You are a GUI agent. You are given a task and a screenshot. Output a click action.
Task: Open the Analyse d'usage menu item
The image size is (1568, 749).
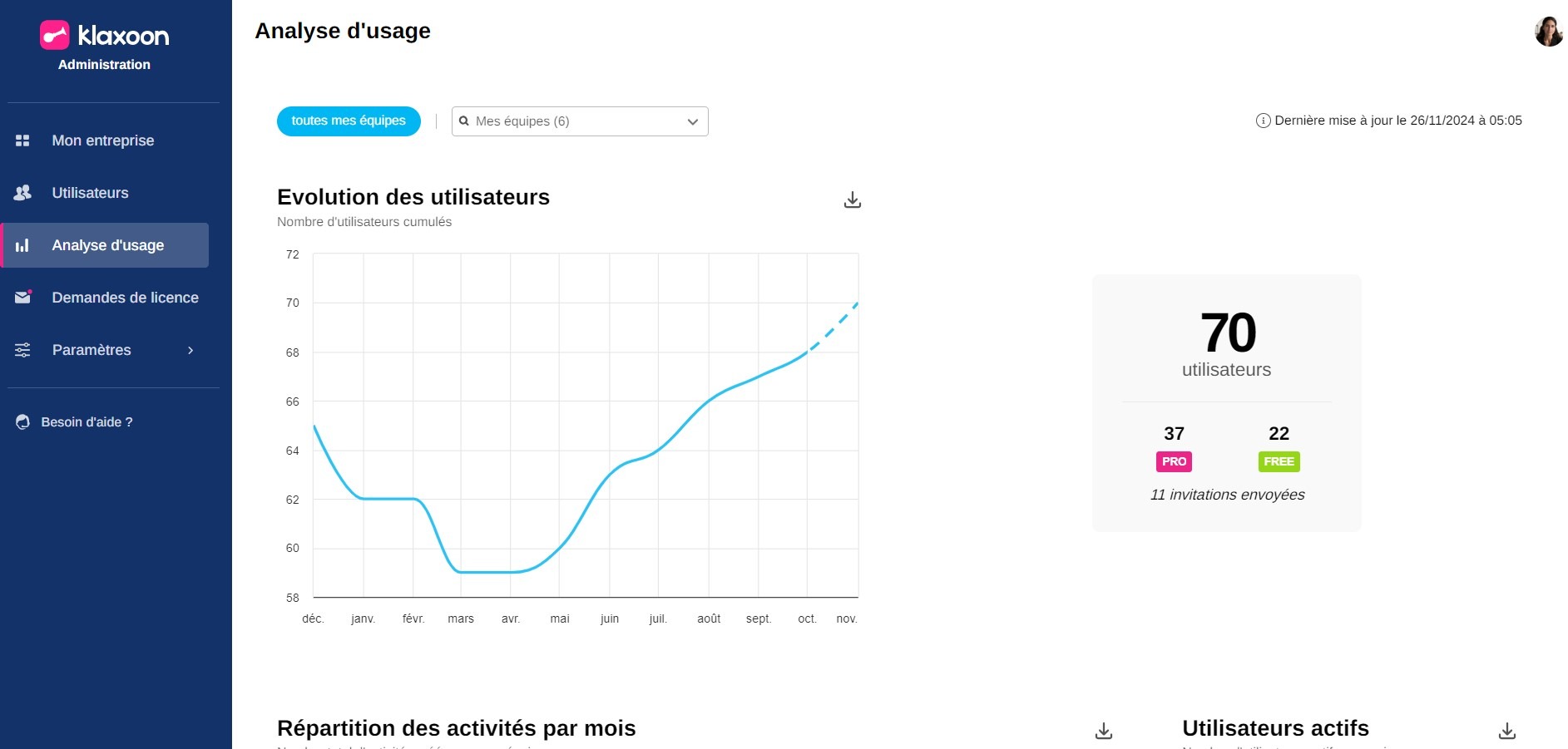pos(107,245)
